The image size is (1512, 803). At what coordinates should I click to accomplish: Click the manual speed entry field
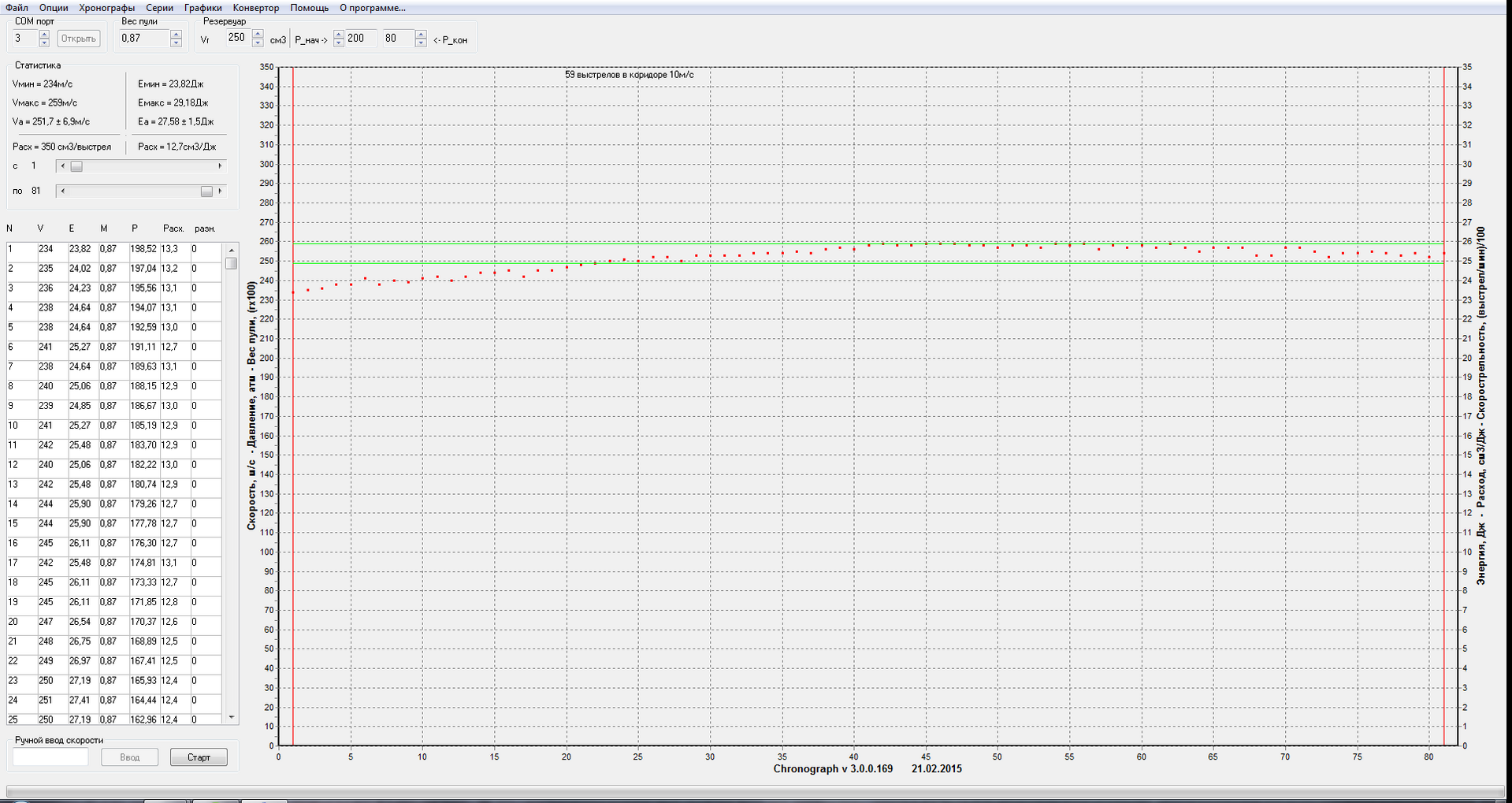50,757
